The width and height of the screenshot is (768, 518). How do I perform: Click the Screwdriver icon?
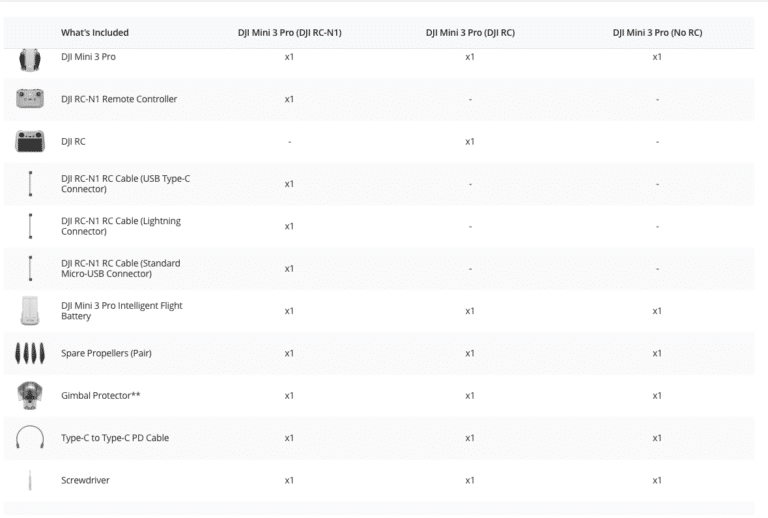click(x=31, y=480)
